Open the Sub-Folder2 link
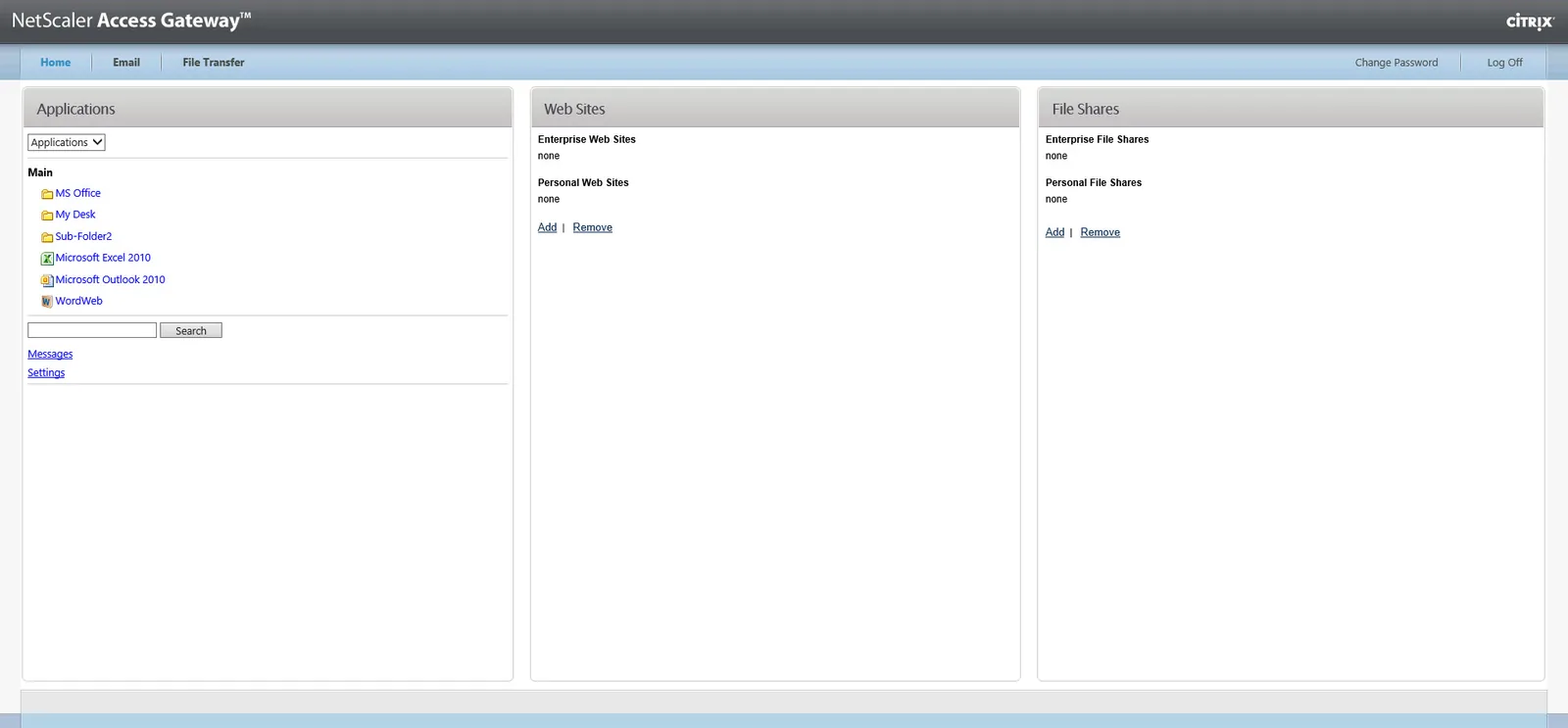 coord(83,236)
